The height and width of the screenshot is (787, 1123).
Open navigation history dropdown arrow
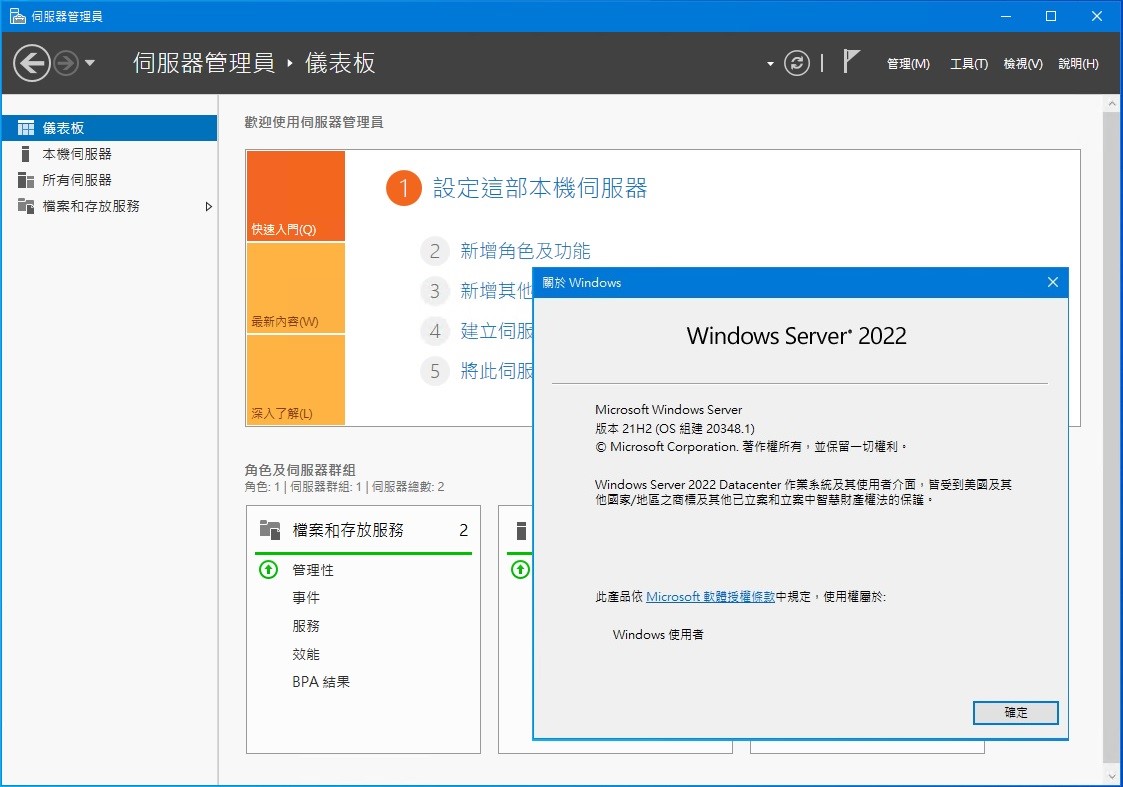click(90, 63)
